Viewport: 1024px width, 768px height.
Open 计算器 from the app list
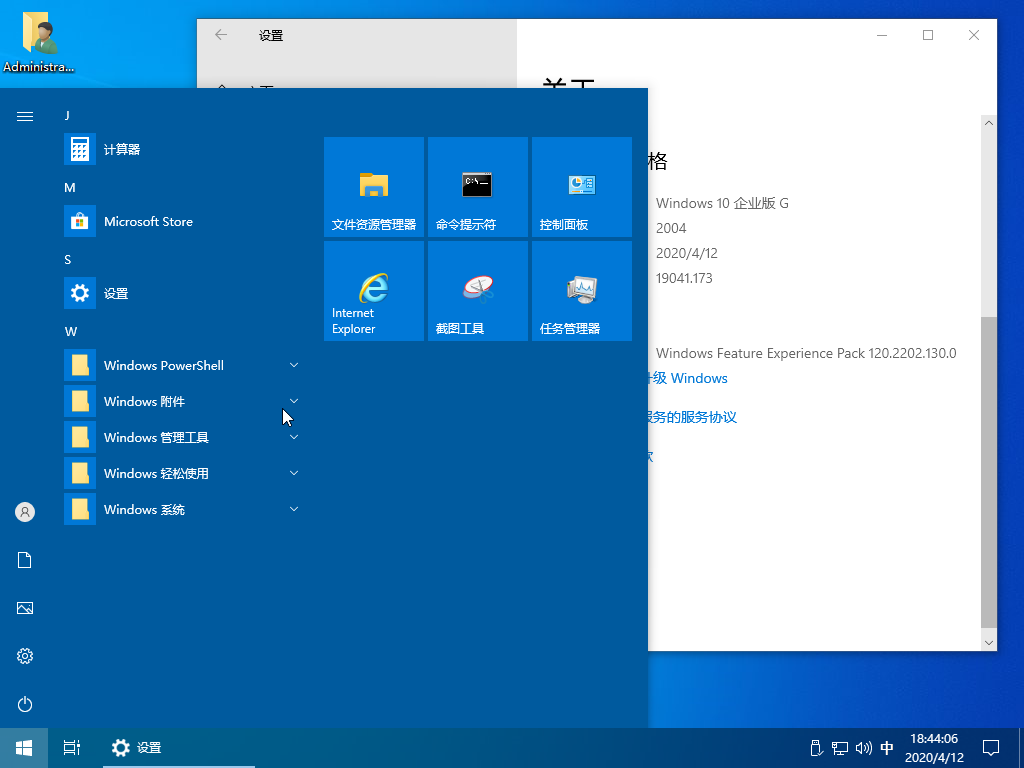(x=122, y=150)
